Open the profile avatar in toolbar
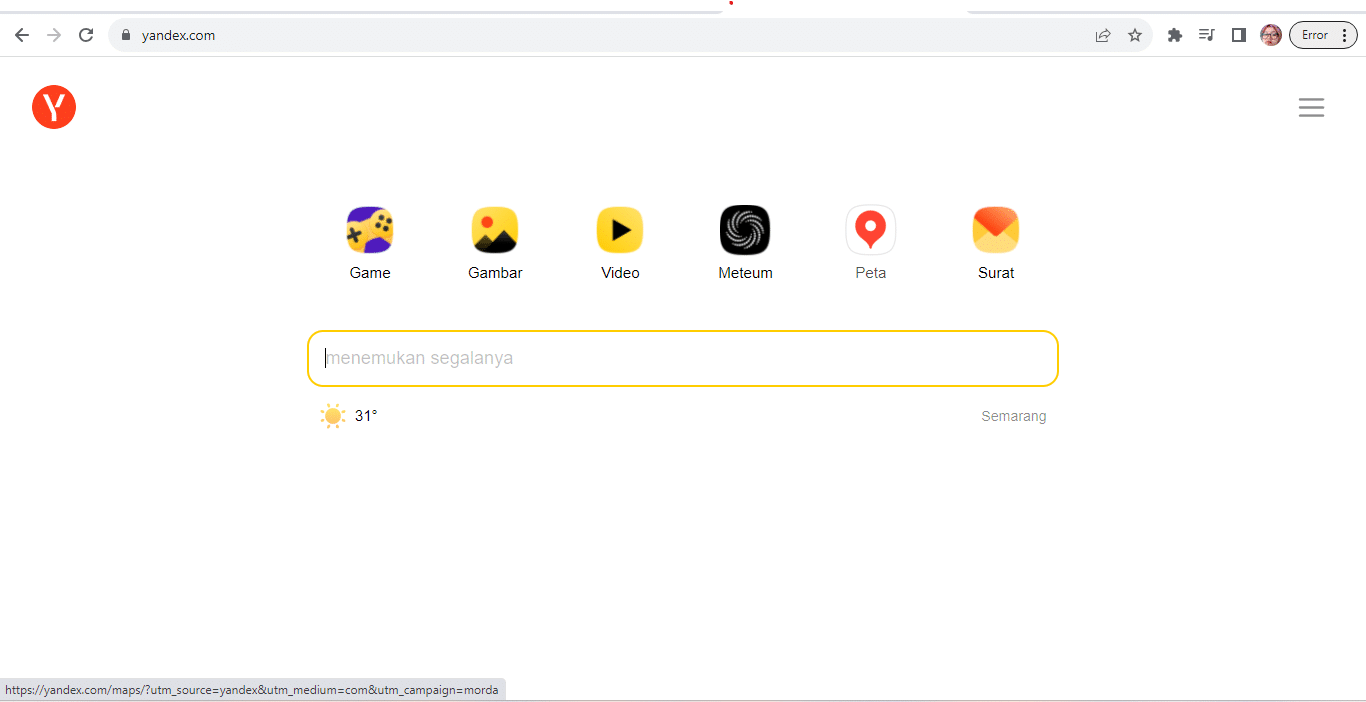 (x=1271, y=35)
